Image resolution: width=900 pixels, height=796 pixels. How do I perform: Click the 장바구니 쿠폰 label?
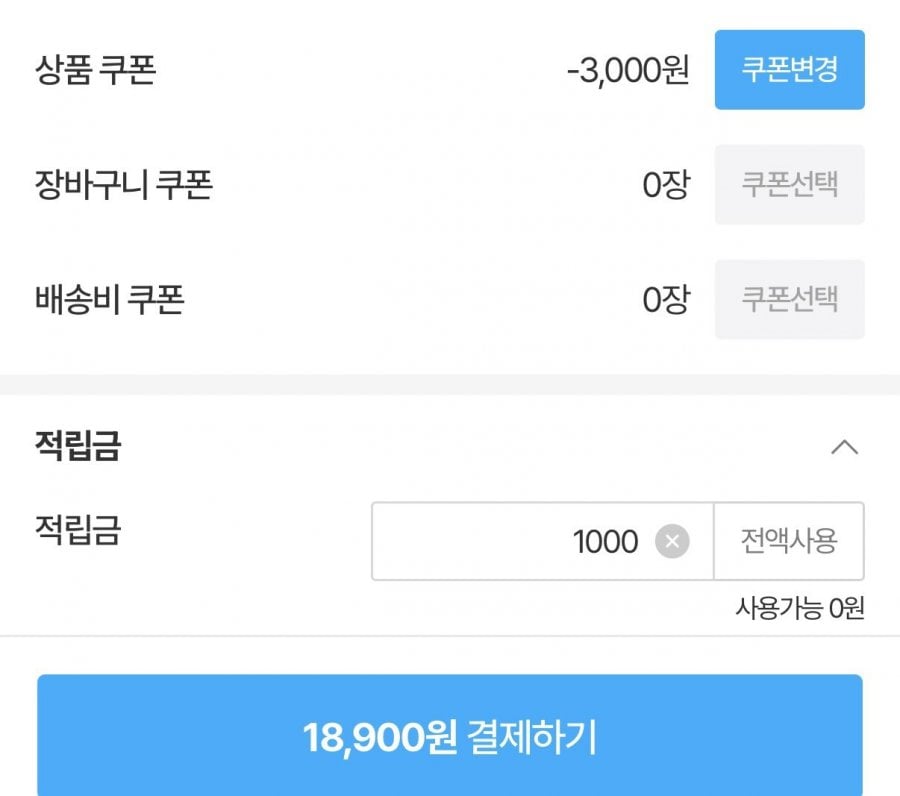pyautogui.click(x=123, y=185)
